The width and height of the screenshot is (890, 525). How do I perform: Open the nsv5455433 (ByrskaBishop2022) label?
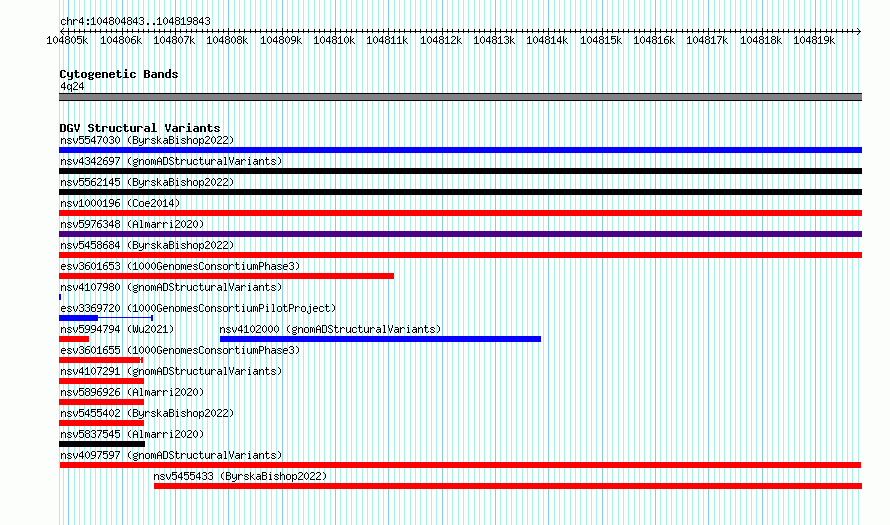240,476
